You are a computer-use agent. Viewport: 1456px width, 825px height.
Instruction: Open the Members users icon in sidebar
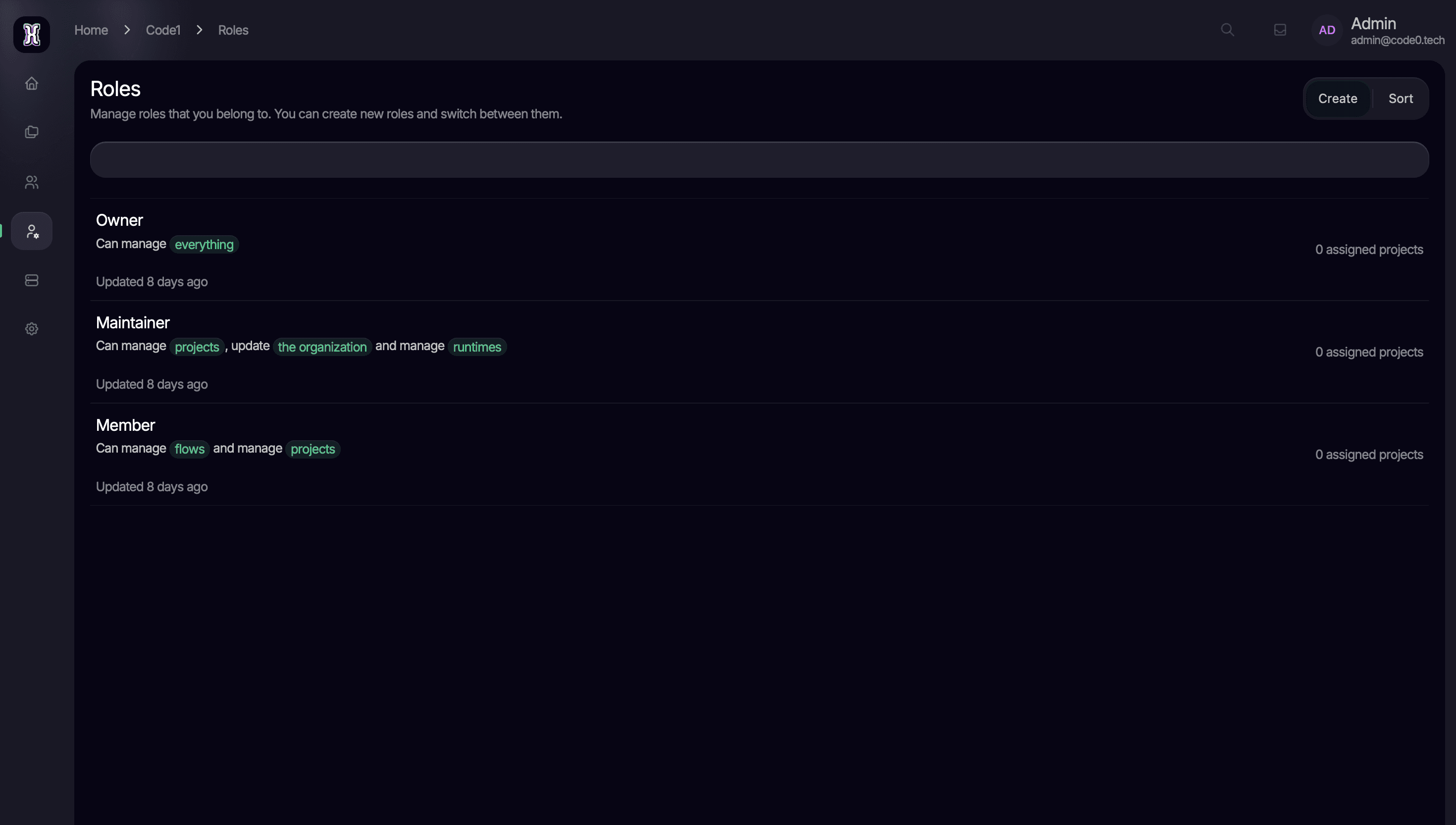click(31, 182)
